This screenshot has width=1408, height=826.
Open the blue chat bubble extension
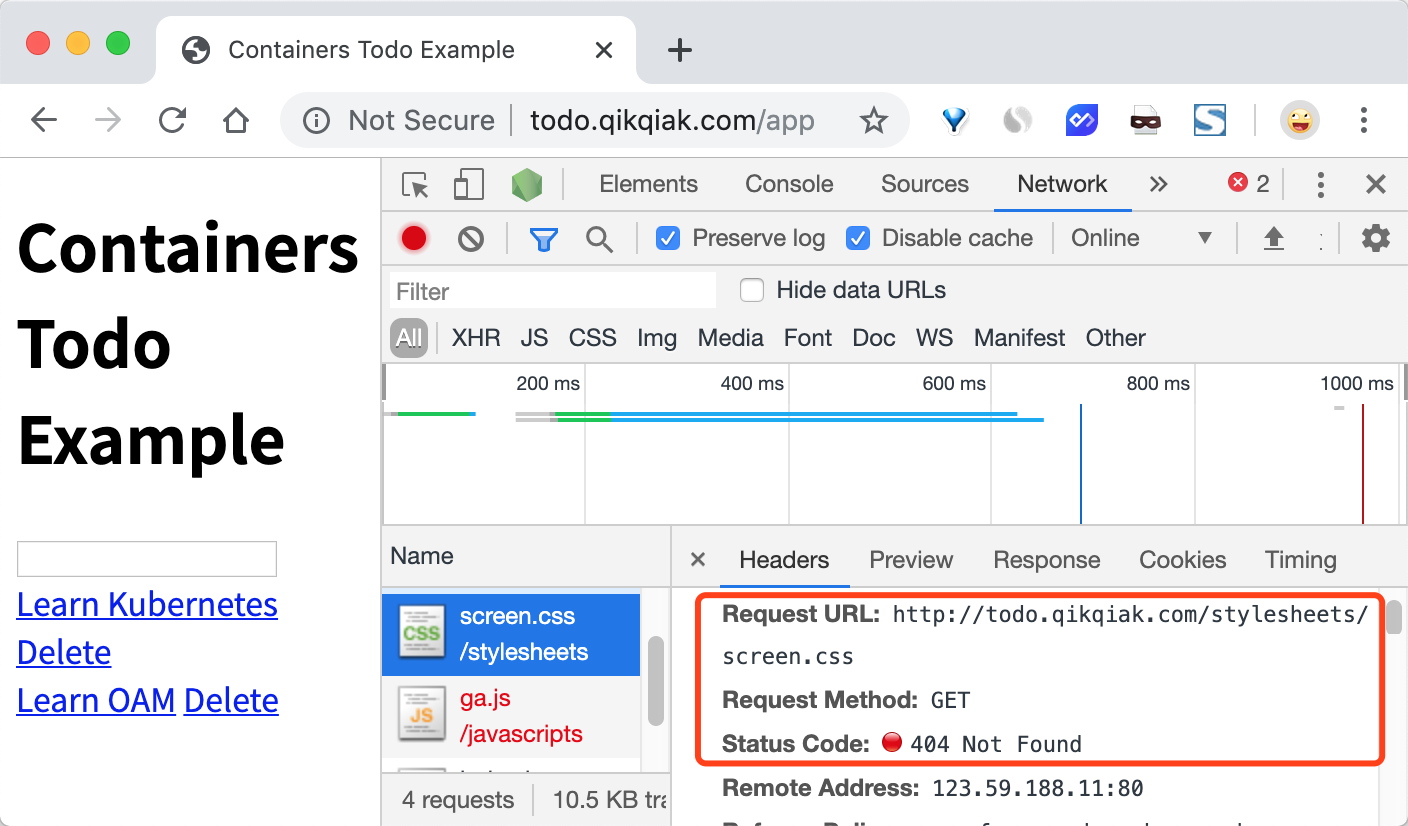[x=1082, y=121]
